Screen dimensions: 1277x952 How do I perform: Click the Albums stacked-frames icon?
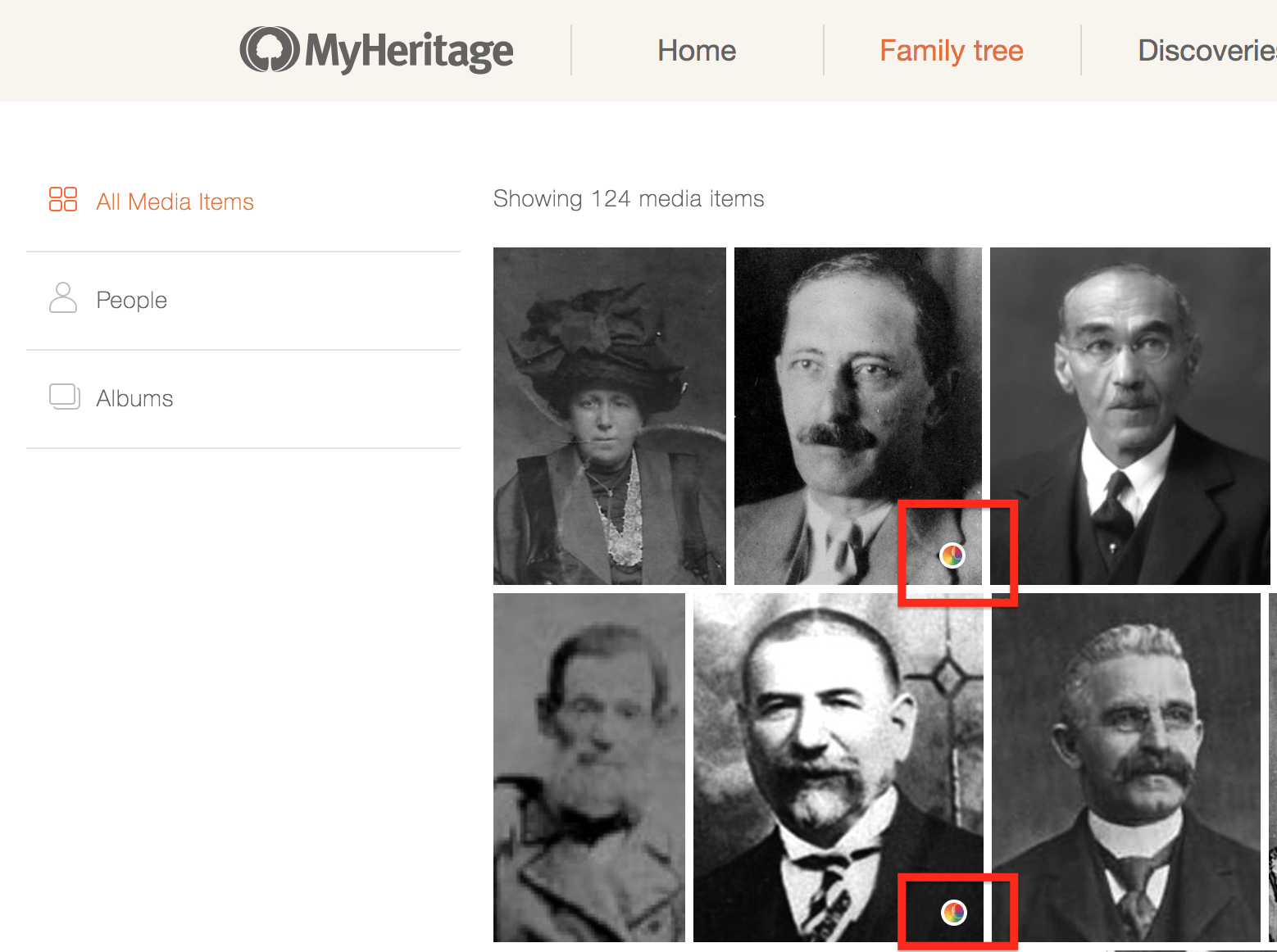pos(64,397)
